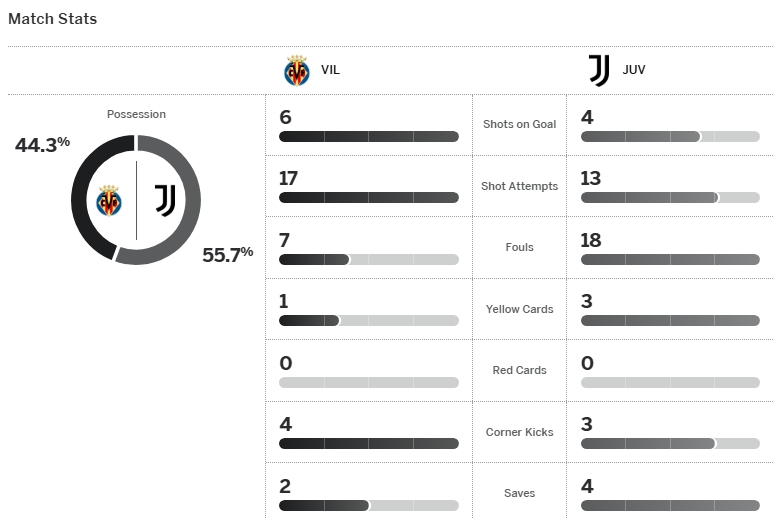This screenshot has width=780, height=519.
Task: Select the Villarreal crest inside the possession donut
Action: point(109,201)
